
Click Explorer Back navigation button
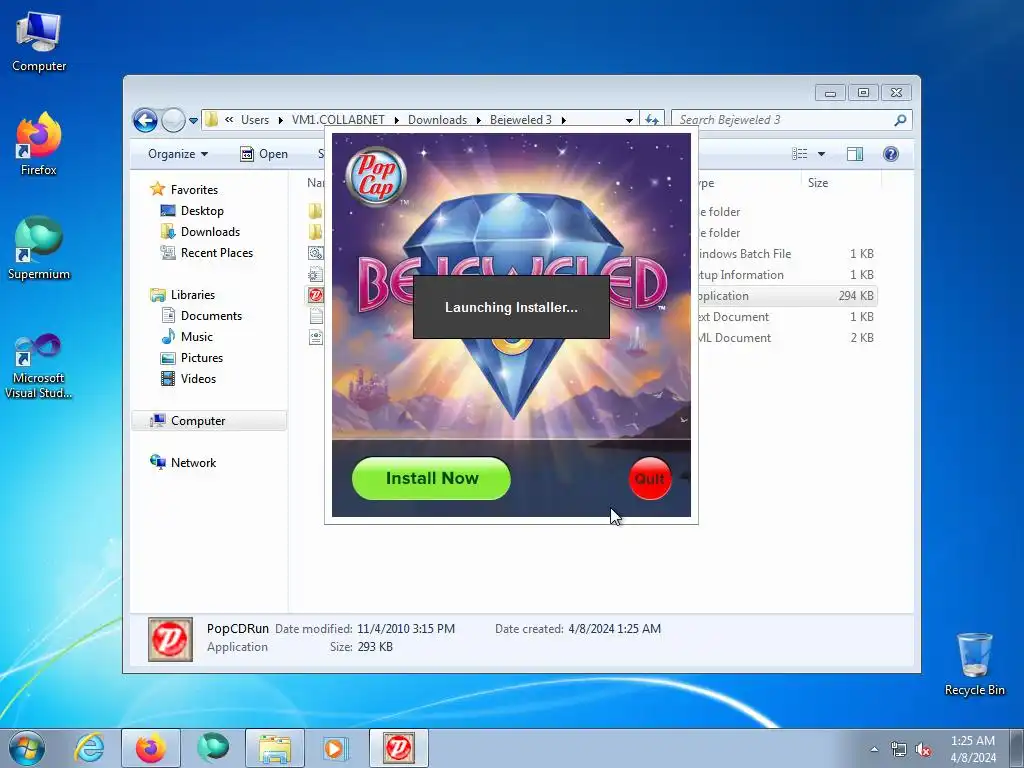pyautogui.click(x=145, y=120)
